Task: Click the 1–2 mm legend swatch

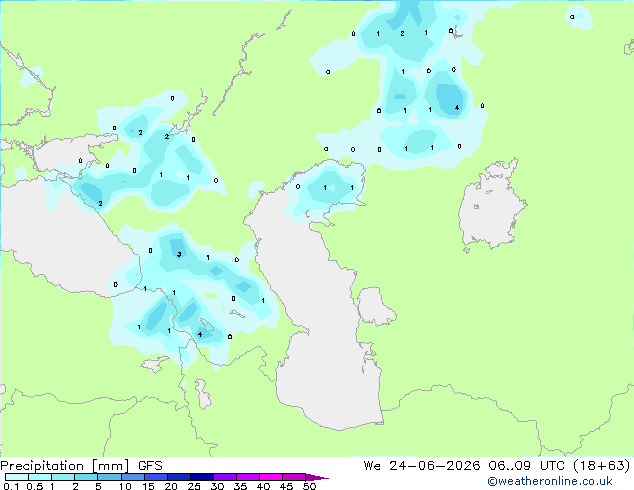Action: (x=63, y=477)
